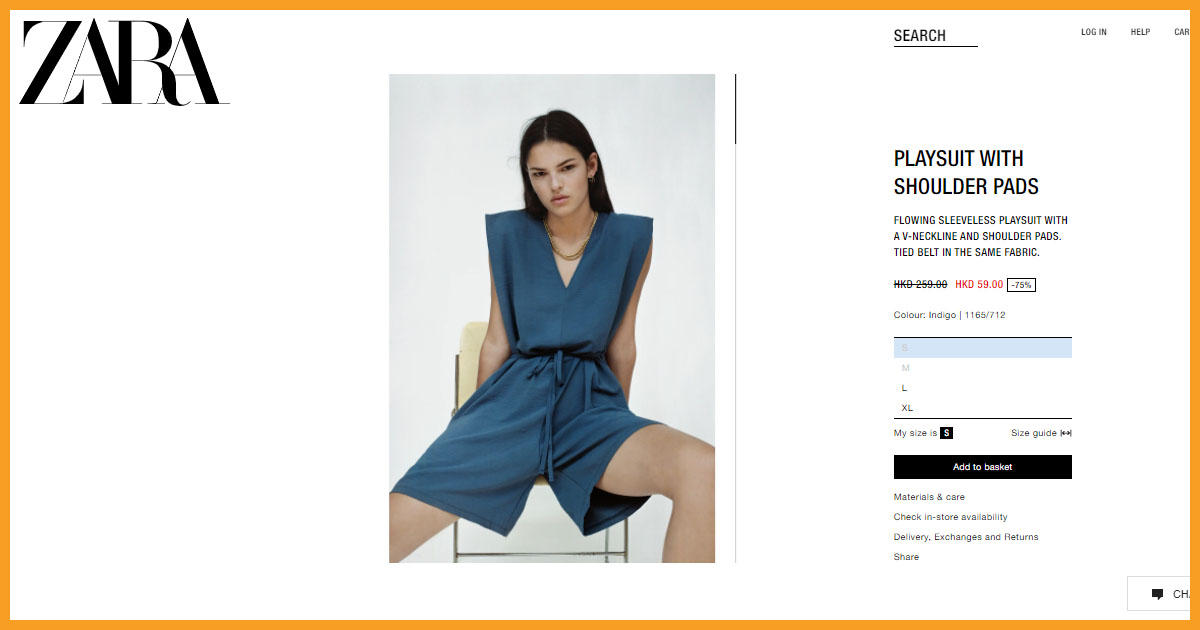
Task: Open the LOG IN menu item
Action: (1093, 32)
